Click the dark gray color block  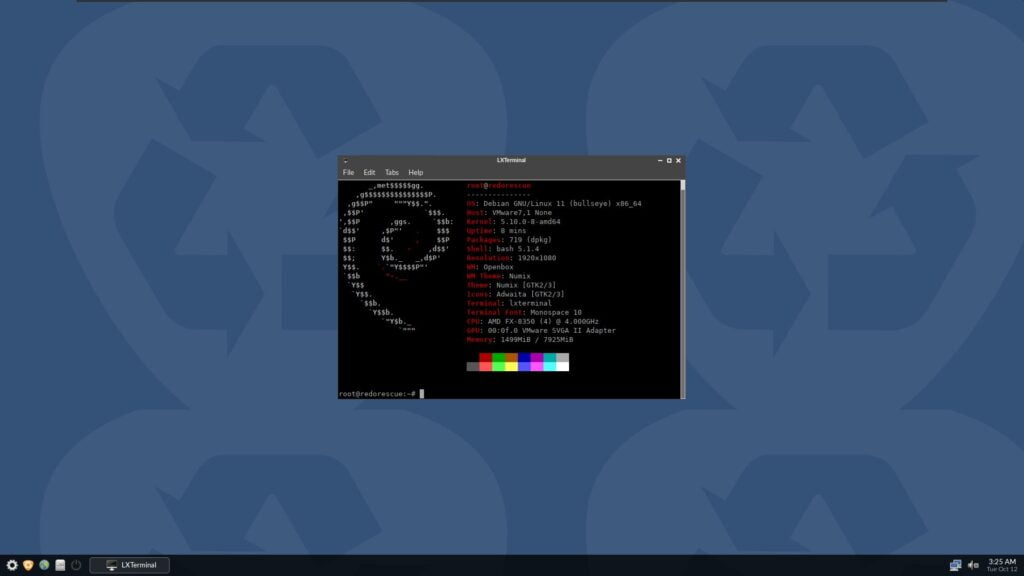(473, 366)
